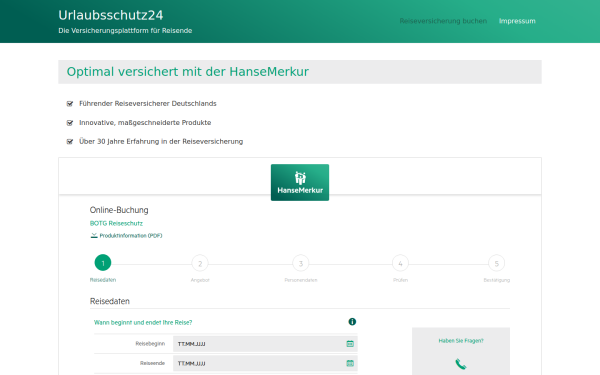600x375 pixels.
Task: Select step 5 Bestätigung circle
Action: click(497, 263)
